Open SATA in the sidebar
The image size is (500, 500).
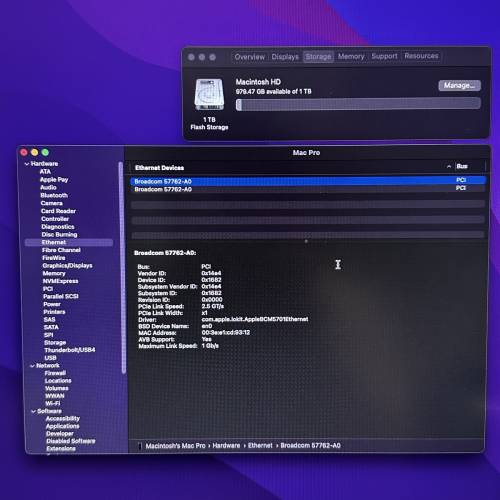click(51, 327)
